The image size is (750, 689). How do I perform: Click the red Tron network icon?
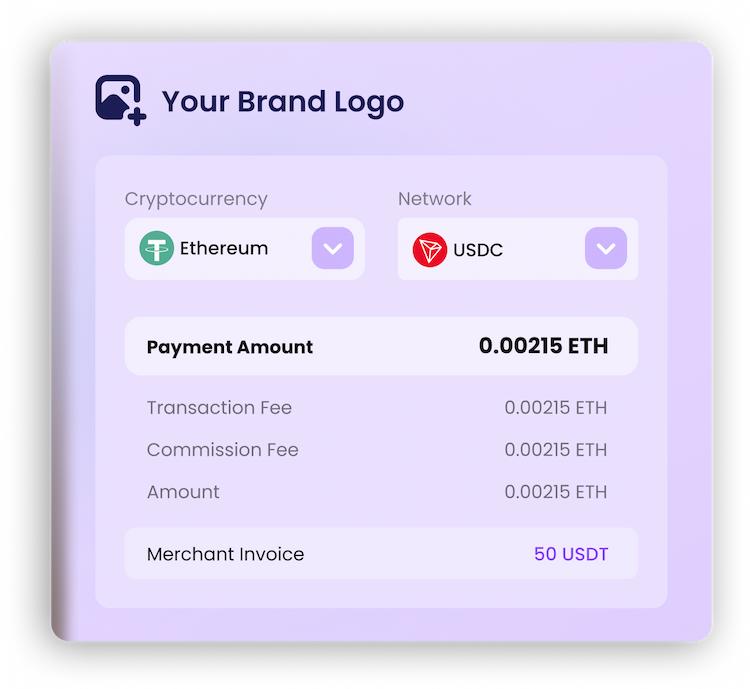click(x=430, y=249)
